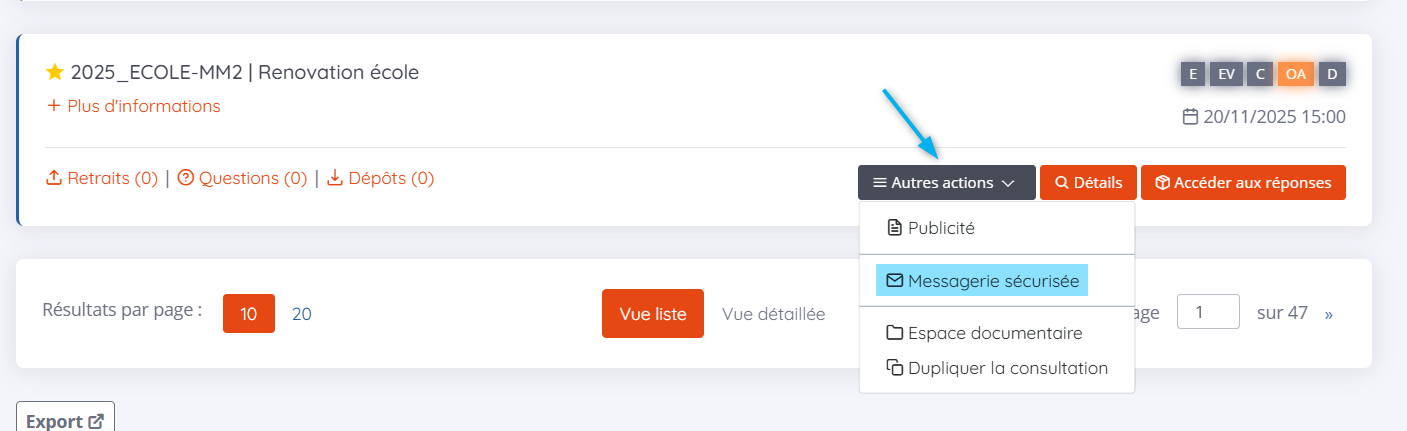Screen dimensions: 1407x431
Task: Select Dupliquer la consultation option
Action: click(x=997, y=368)
